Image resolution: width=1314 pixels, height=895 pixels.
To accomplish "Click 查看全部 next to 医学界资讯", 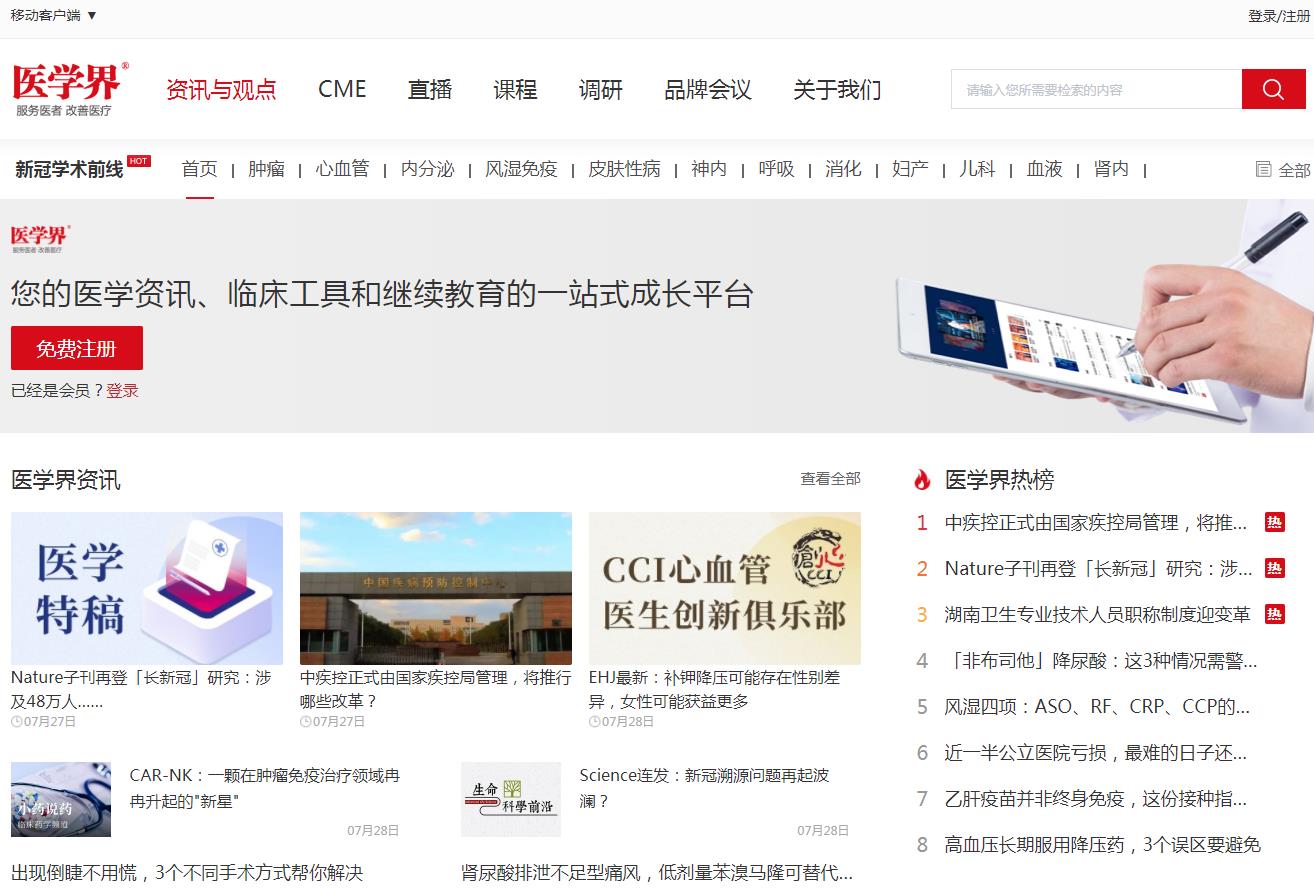I will pyautogui.click(x=830, y=479).
